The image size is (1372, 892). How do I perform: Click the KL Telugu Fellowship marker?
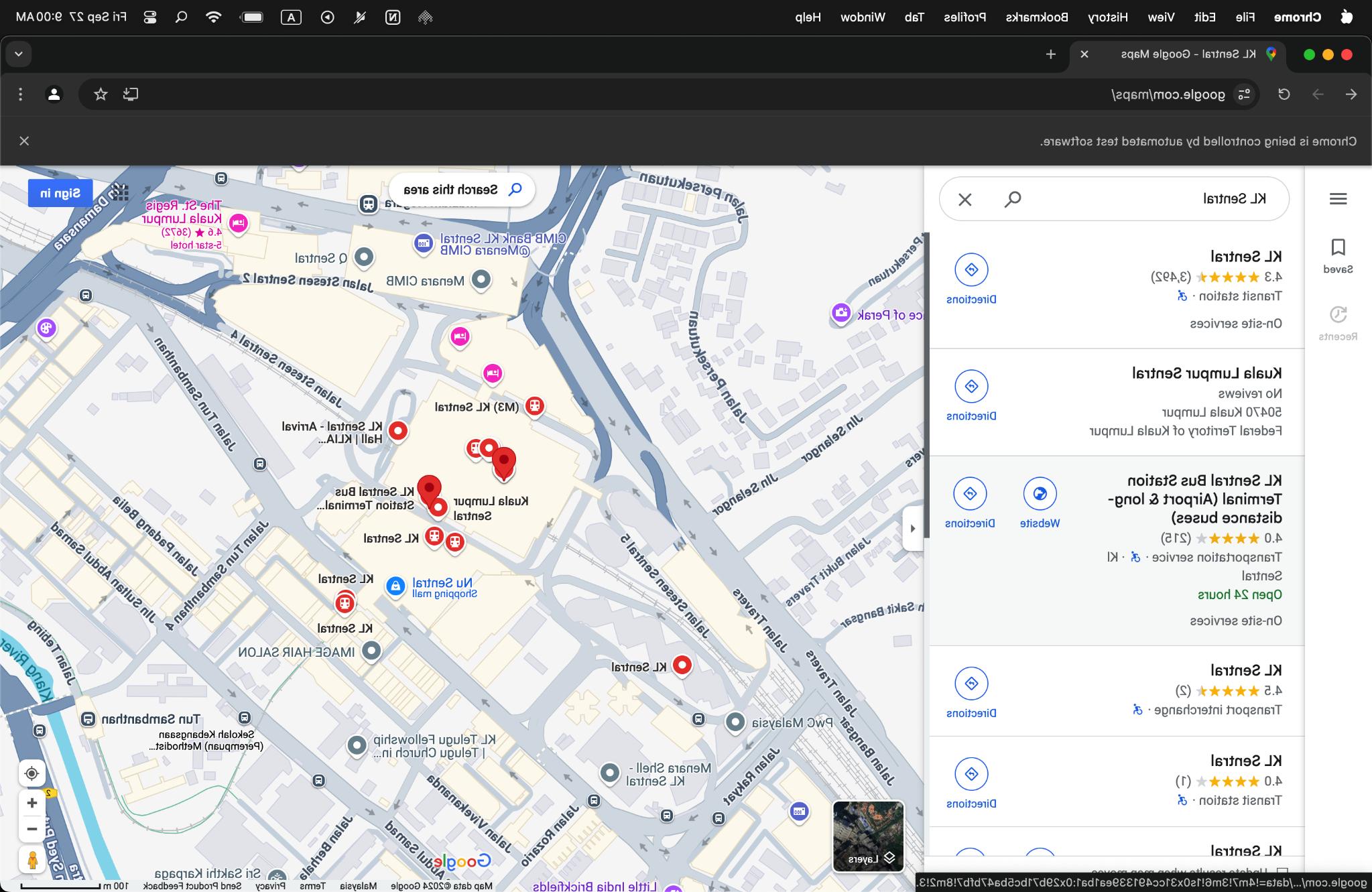(x=357, y=745)
